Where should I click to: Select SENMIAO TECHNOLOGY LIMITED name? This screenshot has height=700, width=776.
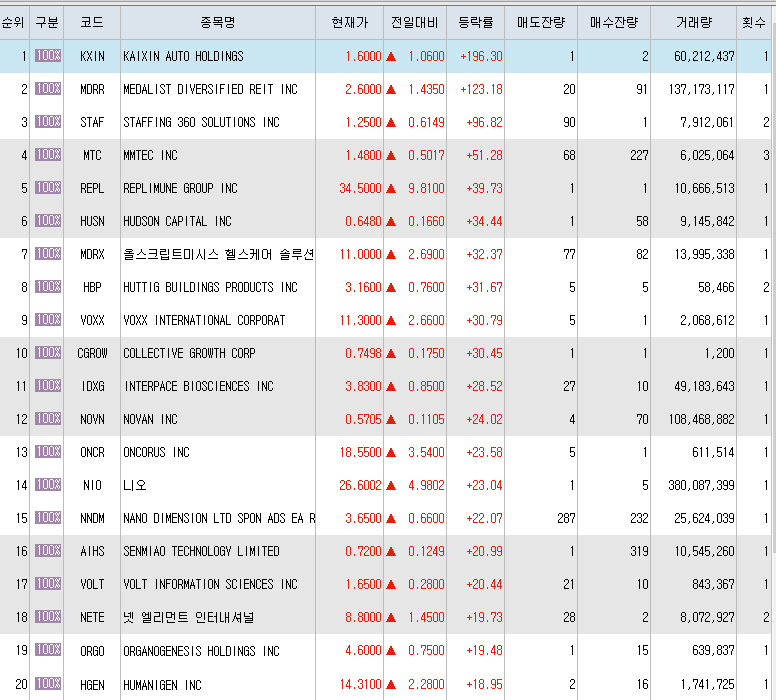(201, 551)
